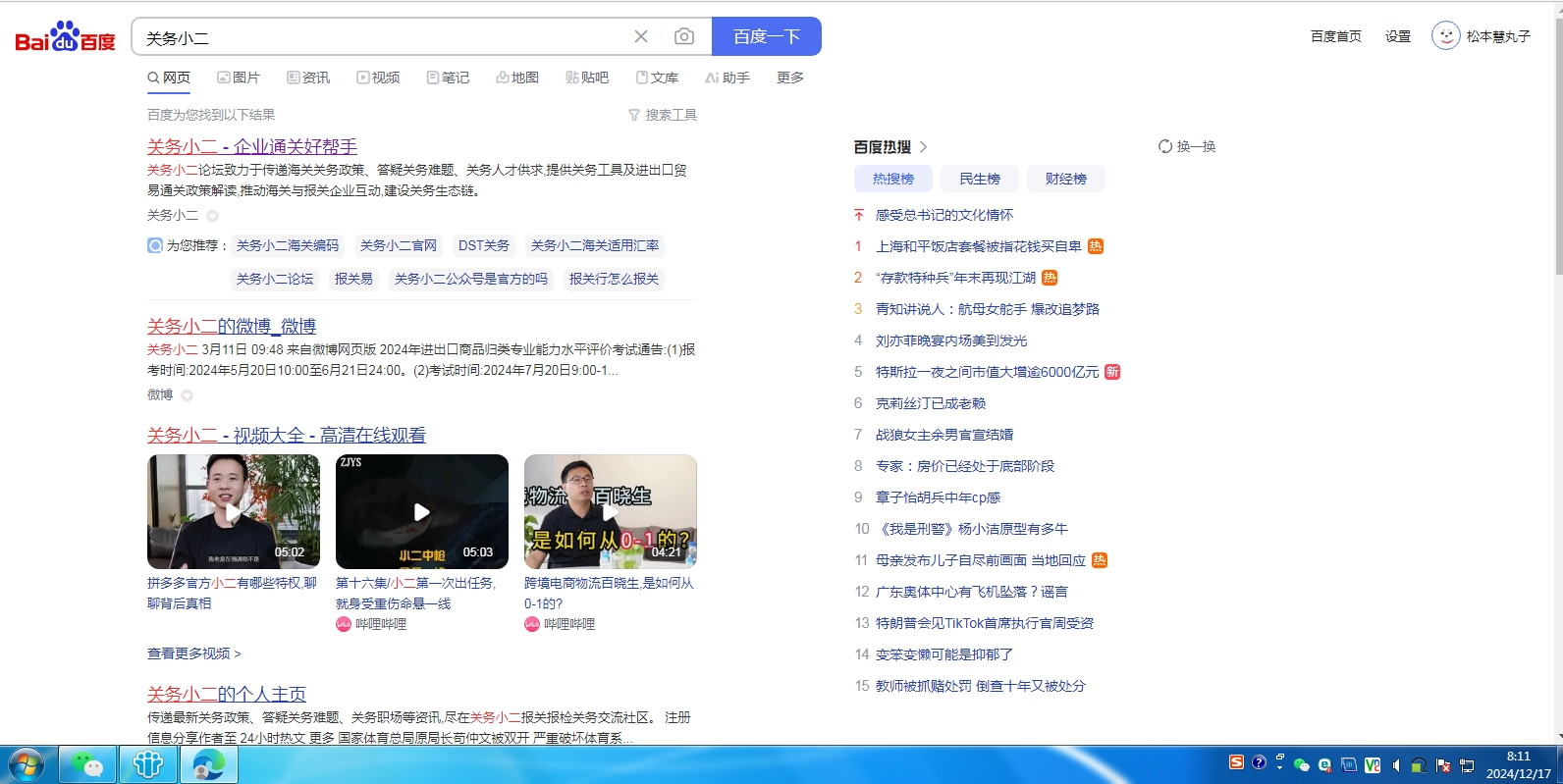Switch to the 图片 tab
Image resolution: width=1563 pixels, height=784 pixels.
239,78
